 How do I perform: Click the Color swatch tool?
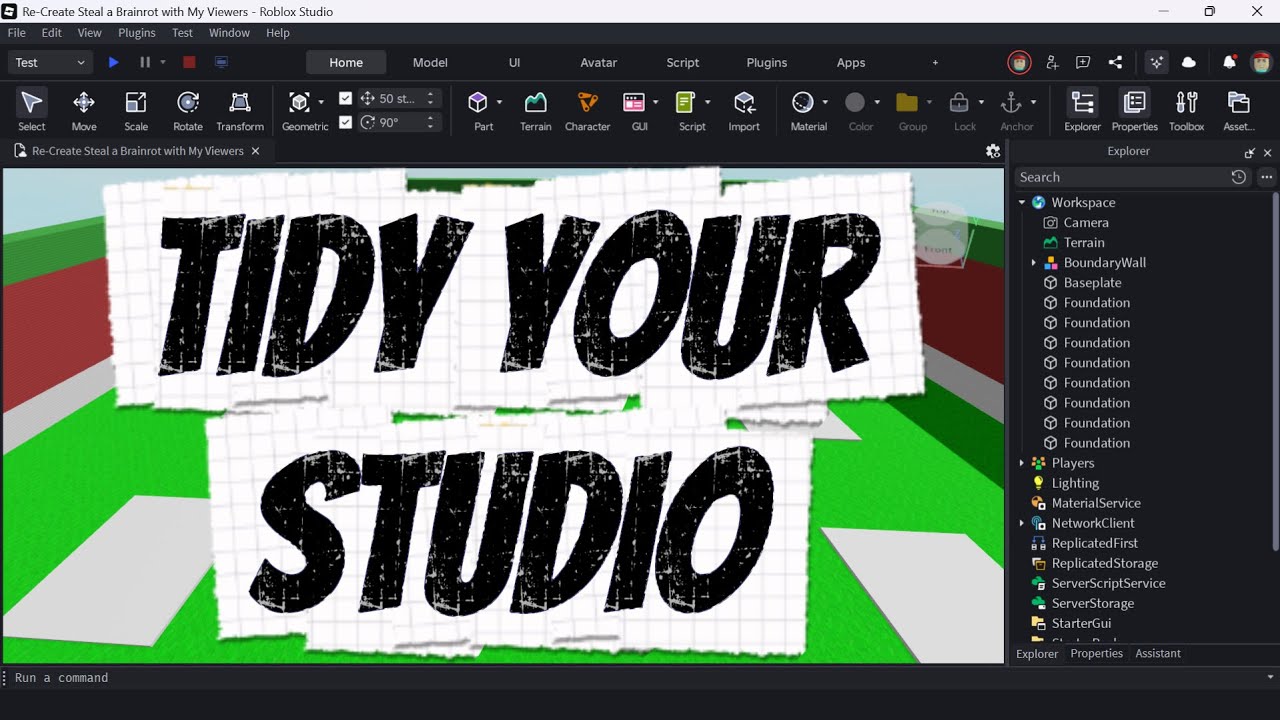(x=855, y=102)
